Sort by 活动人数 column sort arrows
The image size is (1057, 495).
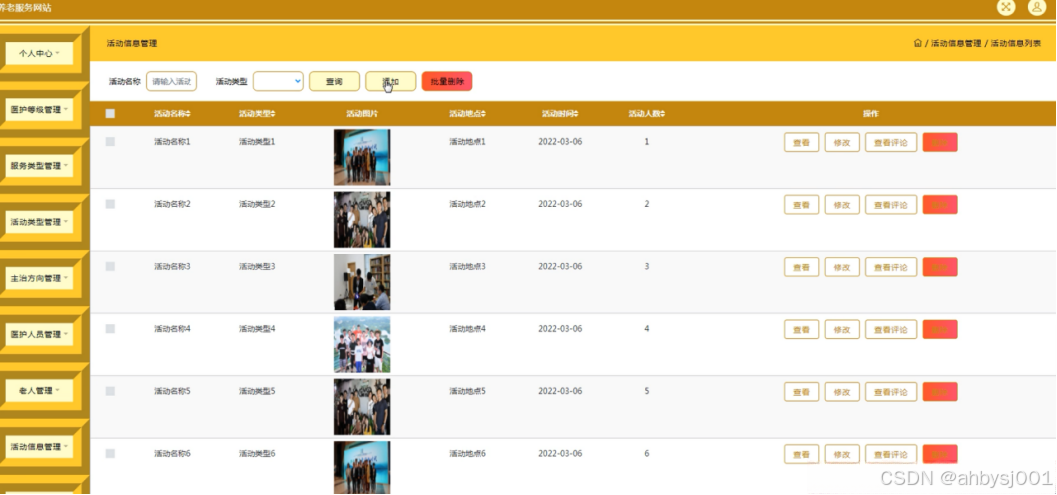coord(663,113)
